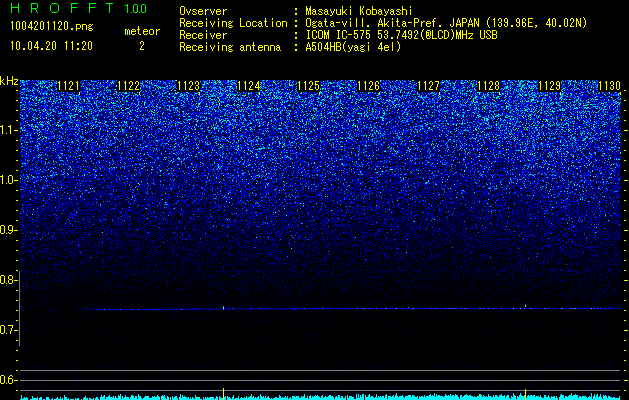Click the 1130 time marker
The width and height of the screenshot is (629, 400).
tap(609, 86)
